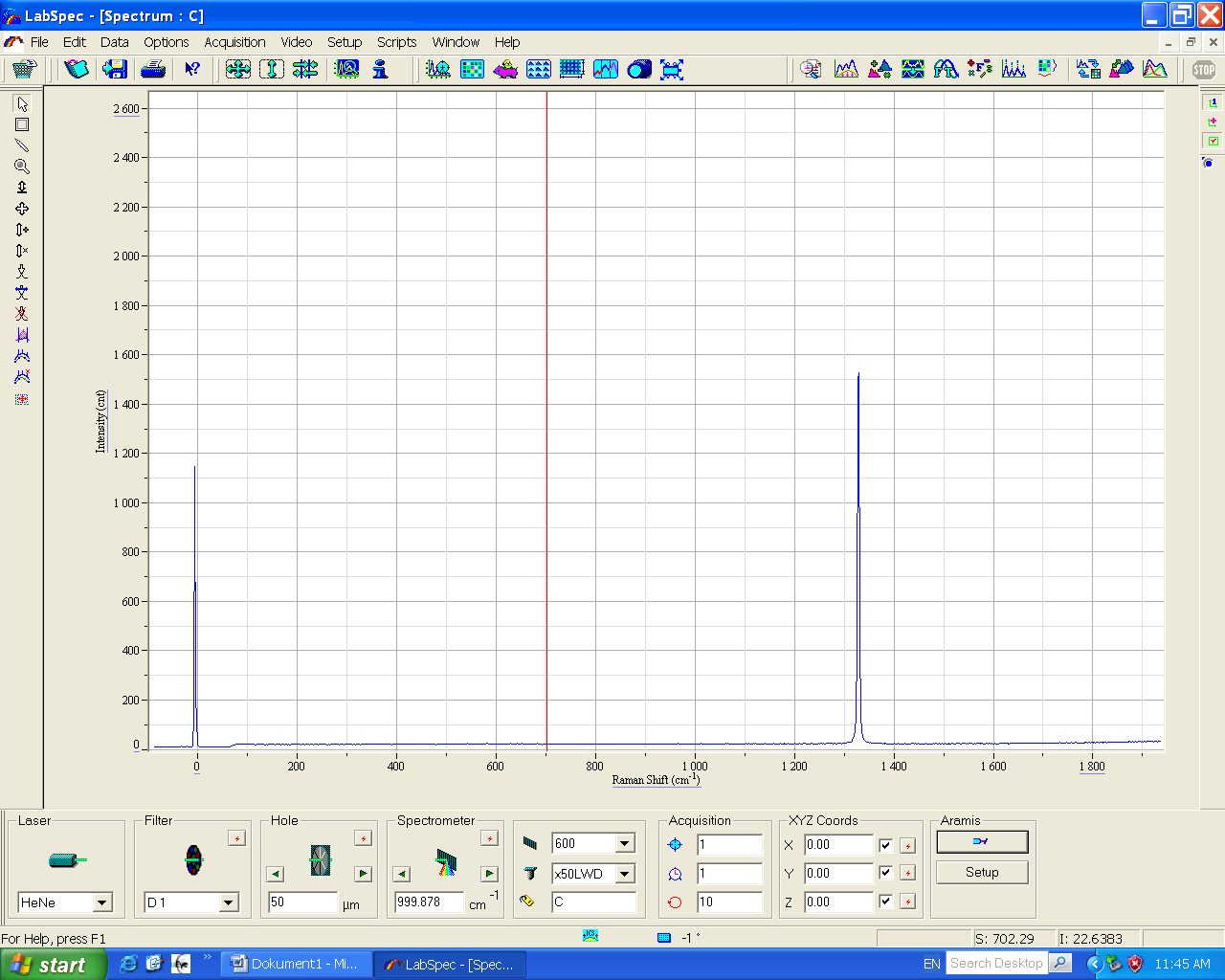This screenshot has height=980, width=1225.
Task: Click the accumulation value 10 field
Action: 729,902
